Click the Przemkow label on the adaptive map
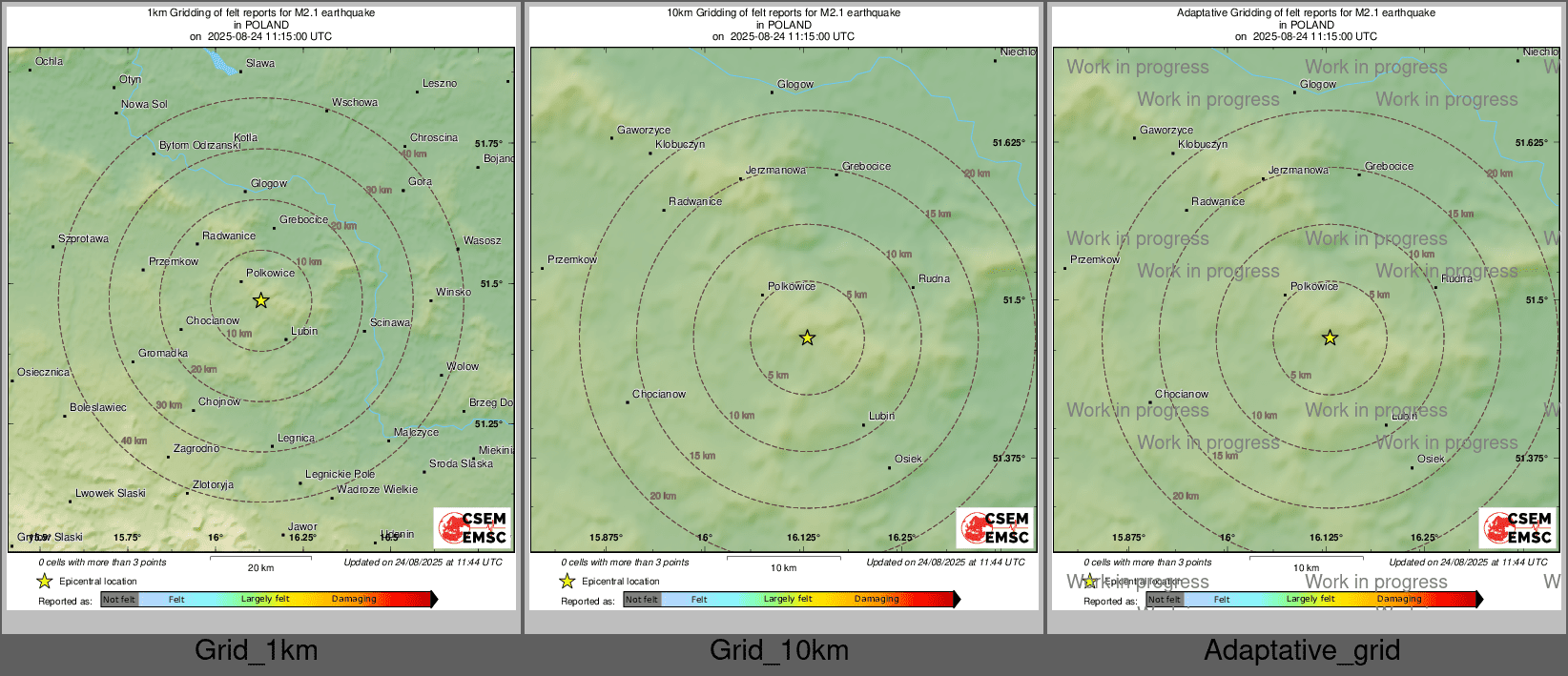The height and width of the screenshot is (676, 1568). (x=1095, y=259)
